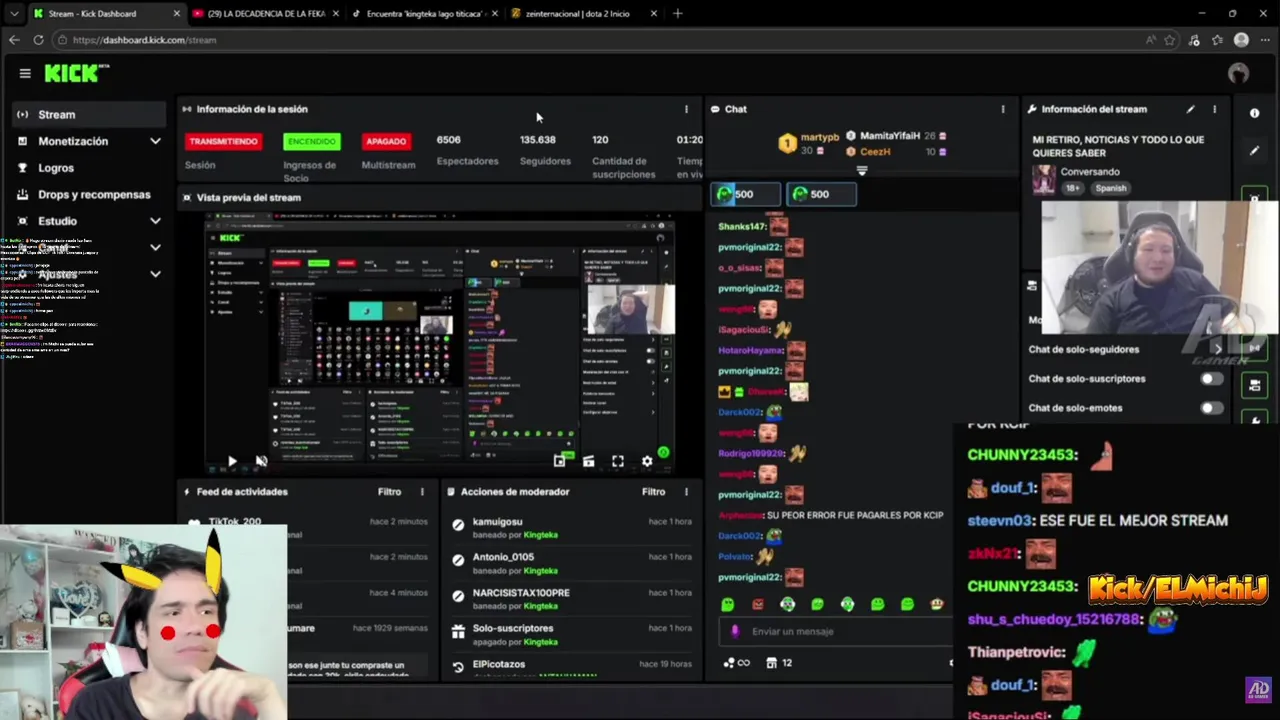Viewport: 1280px width, 720px height.
Task: Click the TRANSMITIENDO status badge
Action: pos(223,141)
